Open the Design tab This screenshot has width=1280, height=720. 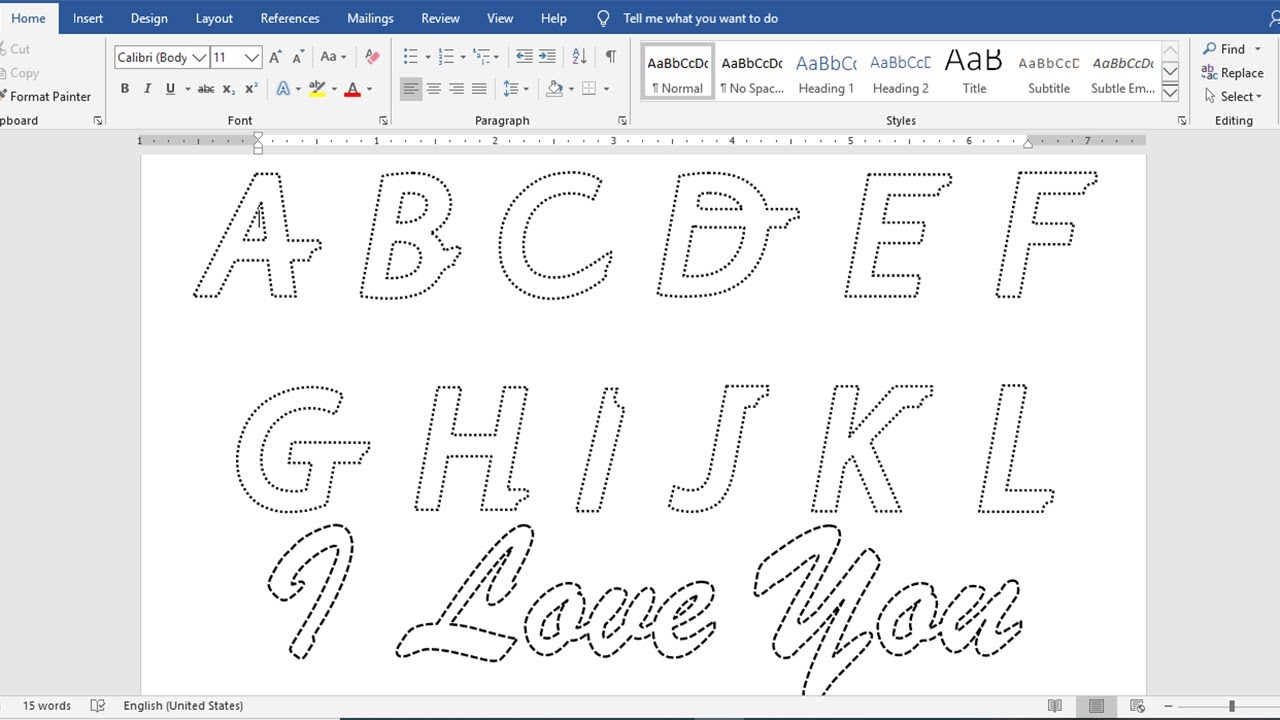(149, 18)
